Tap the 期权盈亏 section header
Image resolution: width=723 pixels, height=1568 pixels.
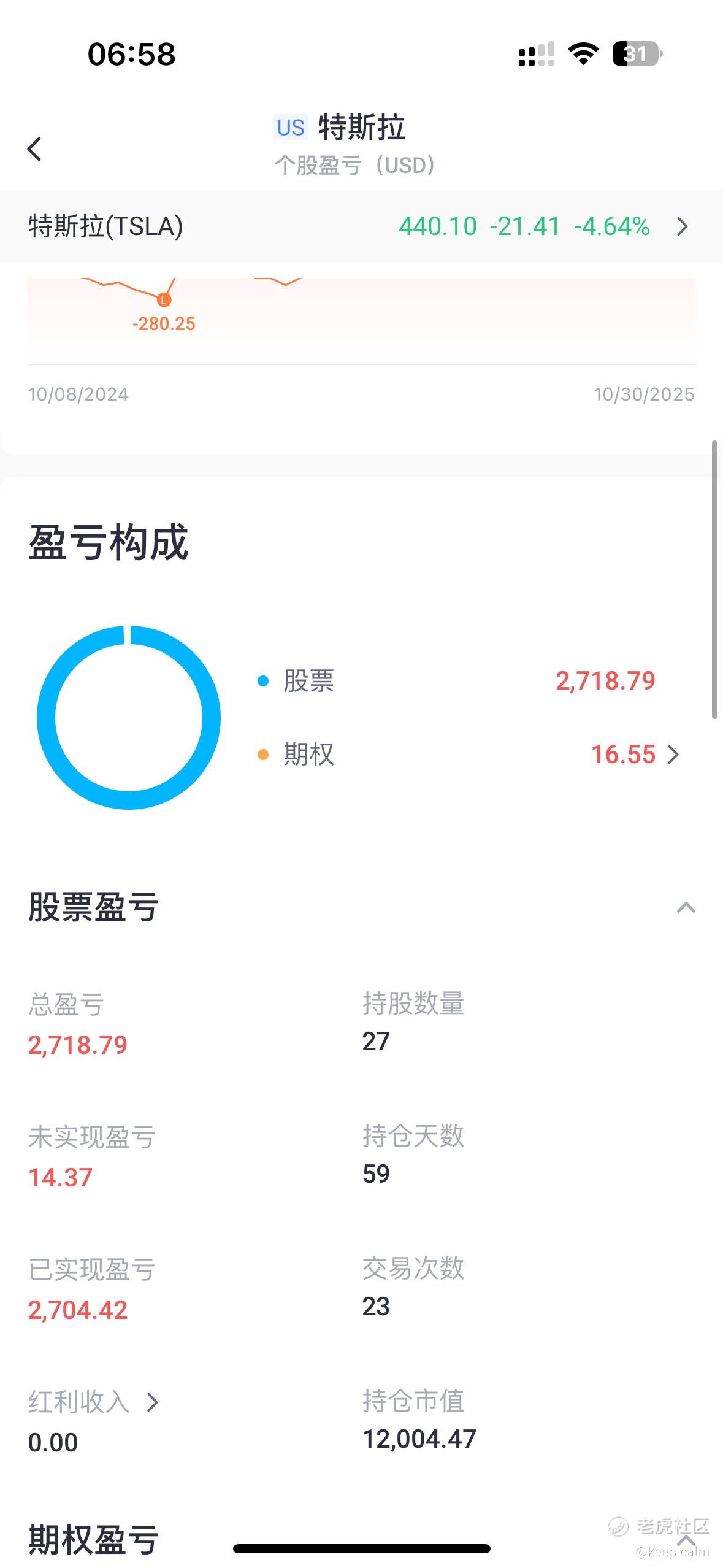[94, 1540]
